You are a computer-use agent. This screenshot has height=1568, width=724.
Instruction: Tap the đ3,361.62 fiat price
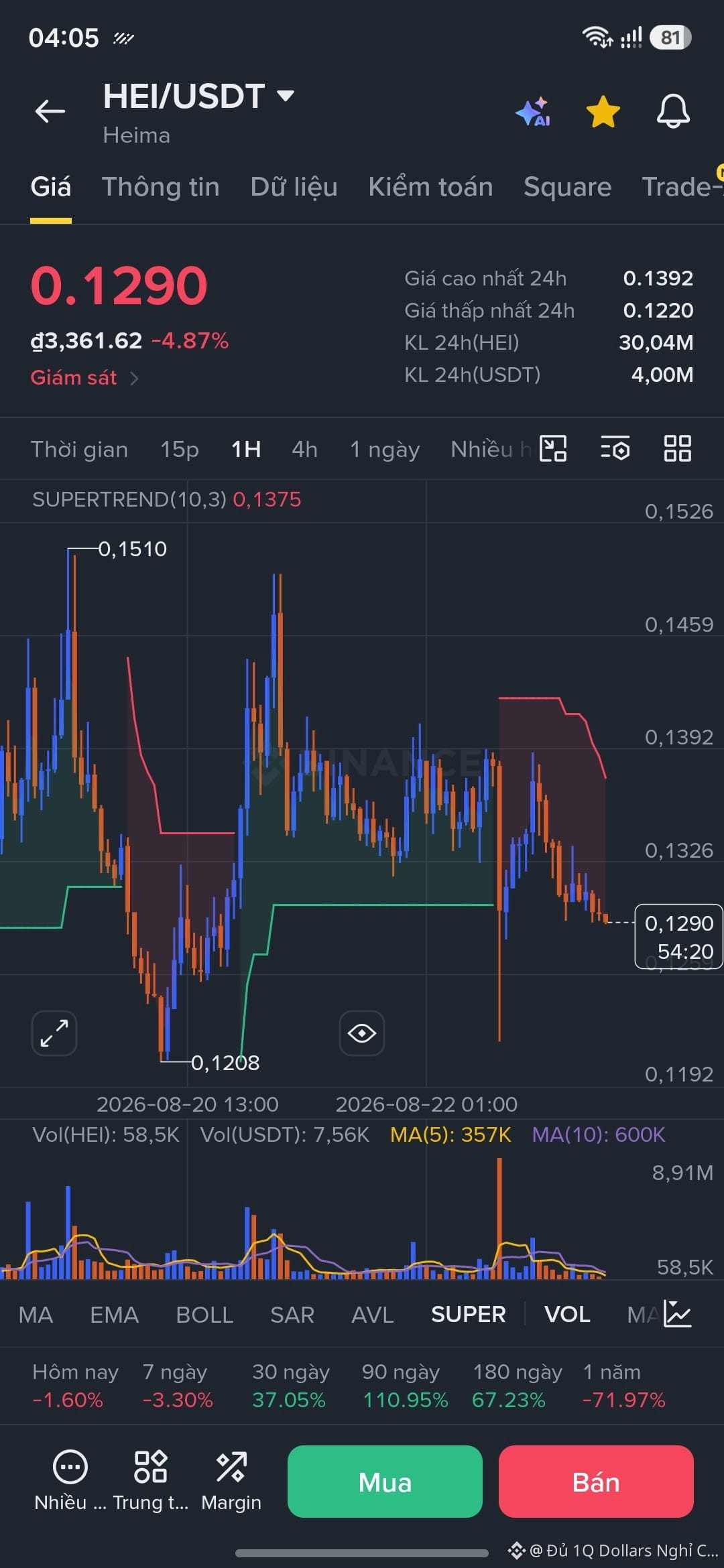coord(86,341)
